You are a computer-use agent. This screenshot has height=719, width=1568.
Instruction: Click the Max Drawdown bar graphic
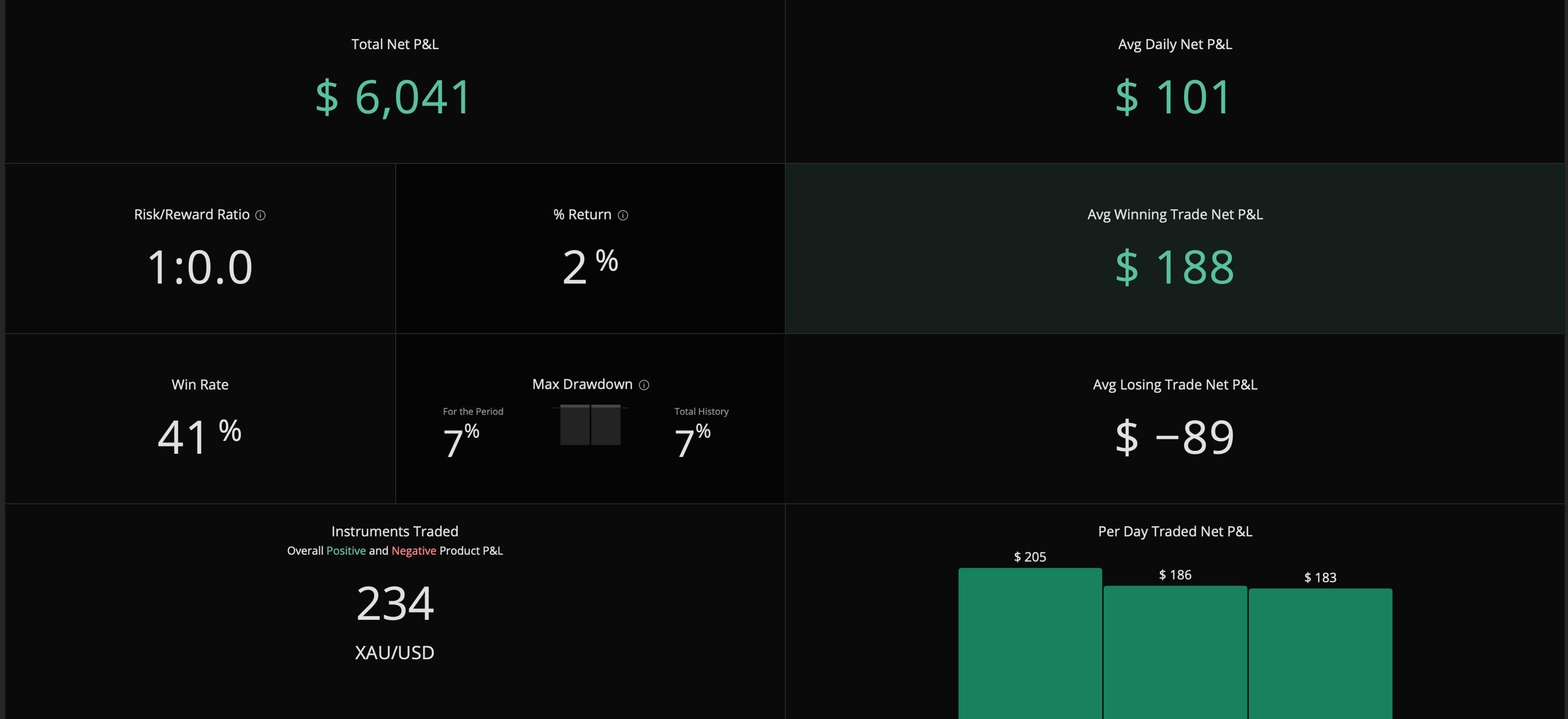click(x=590, y=424)
